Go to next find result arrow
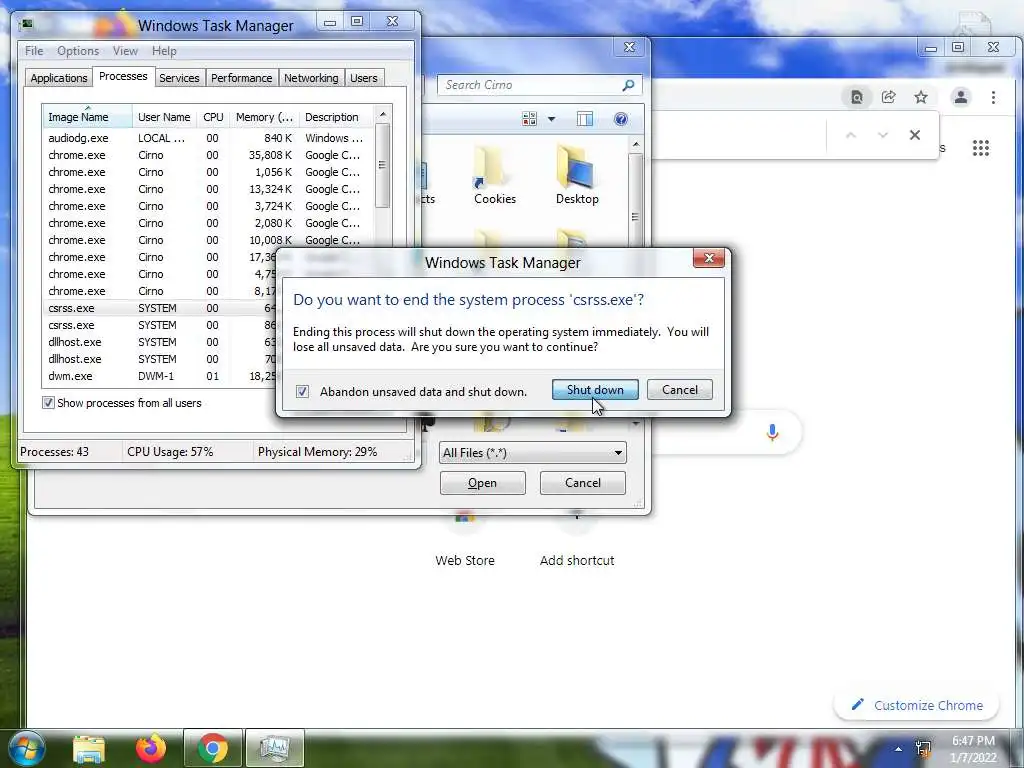Image resolution: width=1024 pixels, height=768 pixels. (883, 135)
